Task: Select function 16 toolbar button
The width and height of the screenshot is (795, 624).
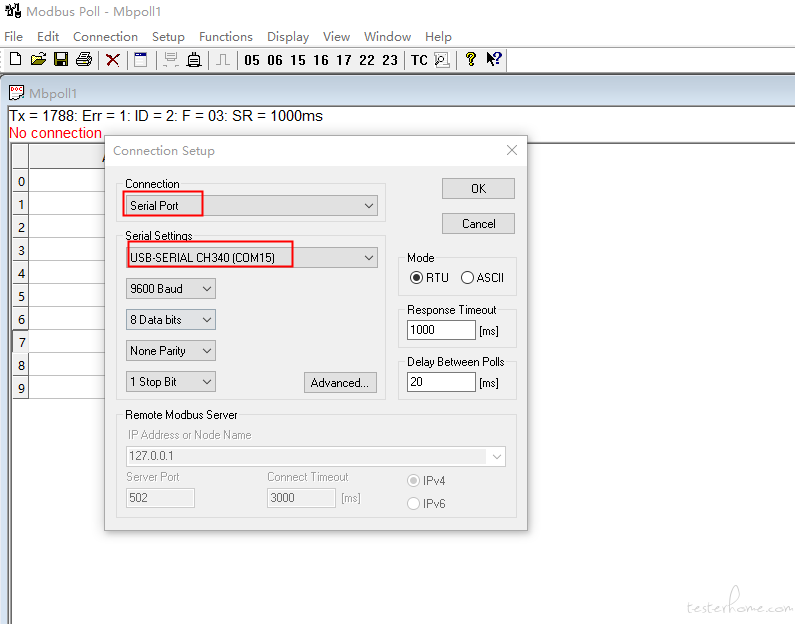Action: coord(320,60)
